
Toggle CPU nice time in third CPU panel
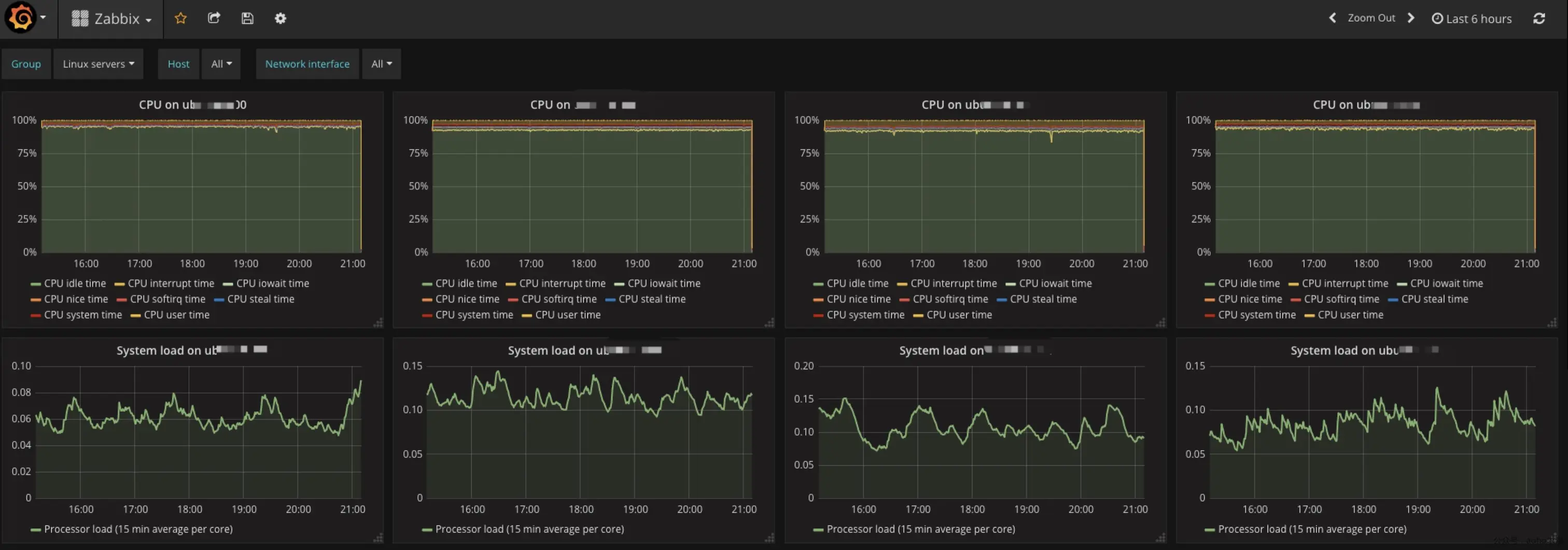coord(859,299)
